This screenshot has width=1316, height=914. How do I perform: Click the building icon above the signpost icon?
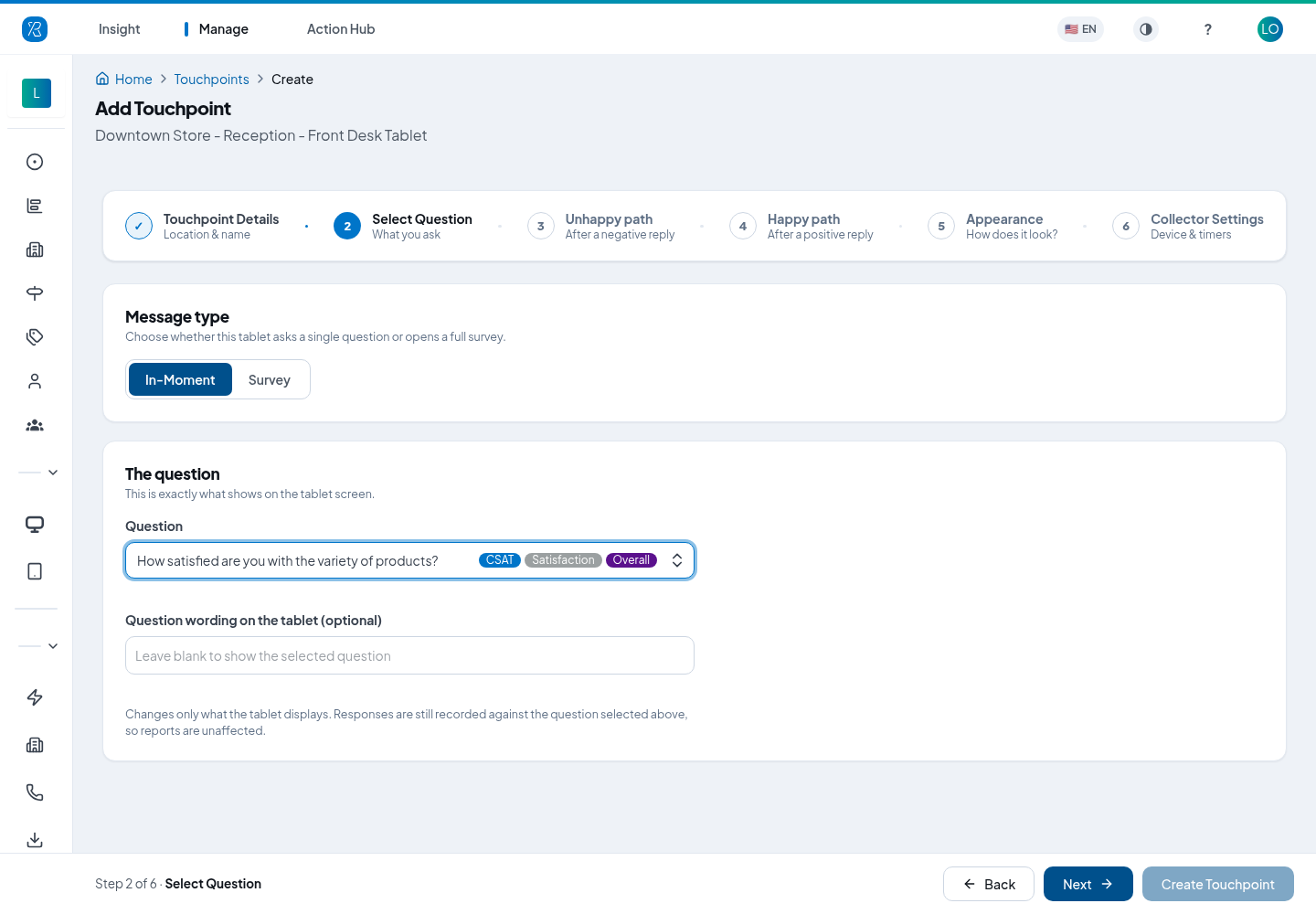coord(35,250)
